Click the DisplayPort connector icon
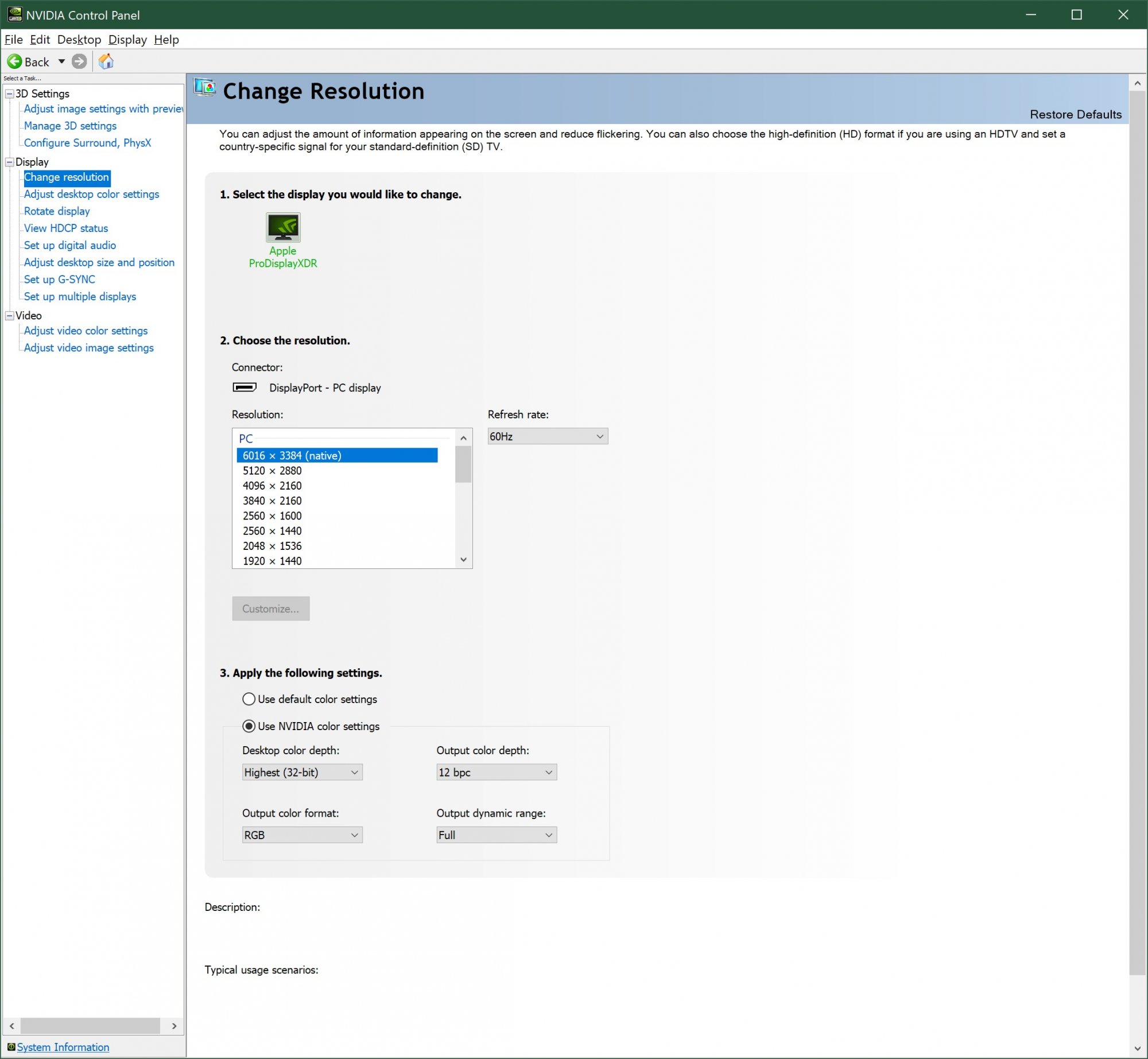Screen dimensions: 1148x1059 245,387
